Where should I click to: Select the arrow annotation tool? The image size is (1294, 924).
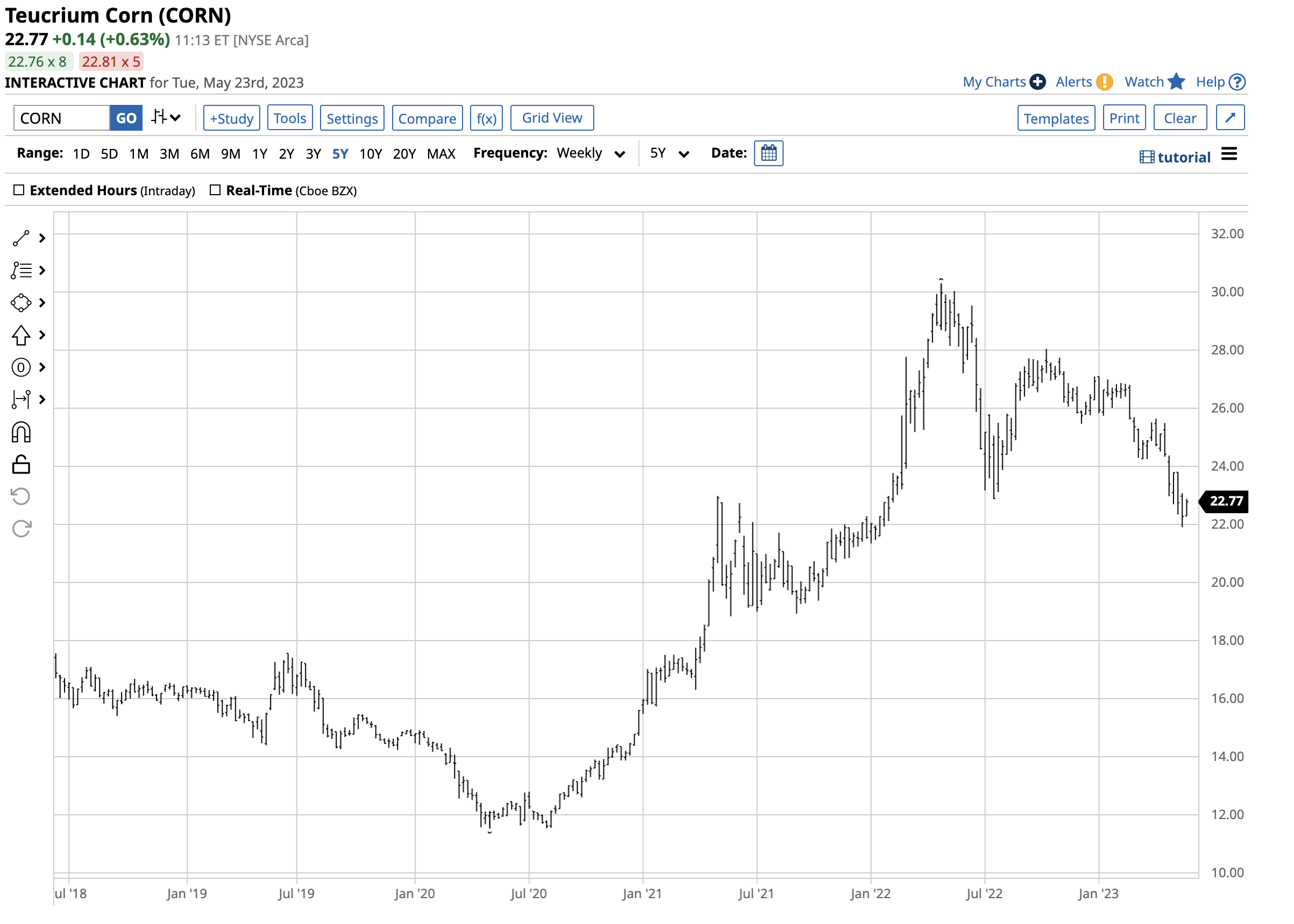21,335
